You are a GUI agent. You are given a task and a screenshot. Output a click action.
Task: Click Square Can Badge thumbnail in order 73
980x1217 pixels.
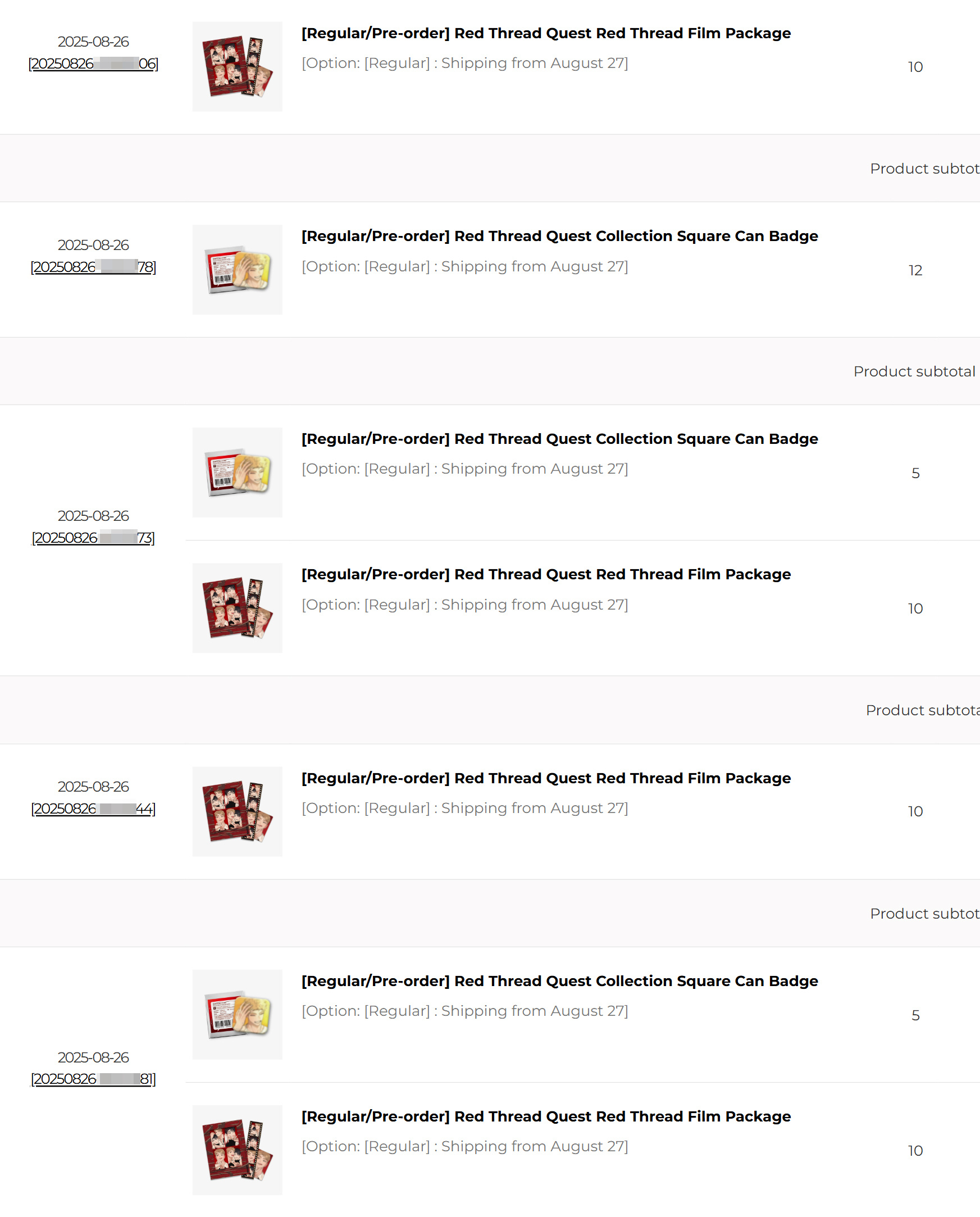(237, 473)
